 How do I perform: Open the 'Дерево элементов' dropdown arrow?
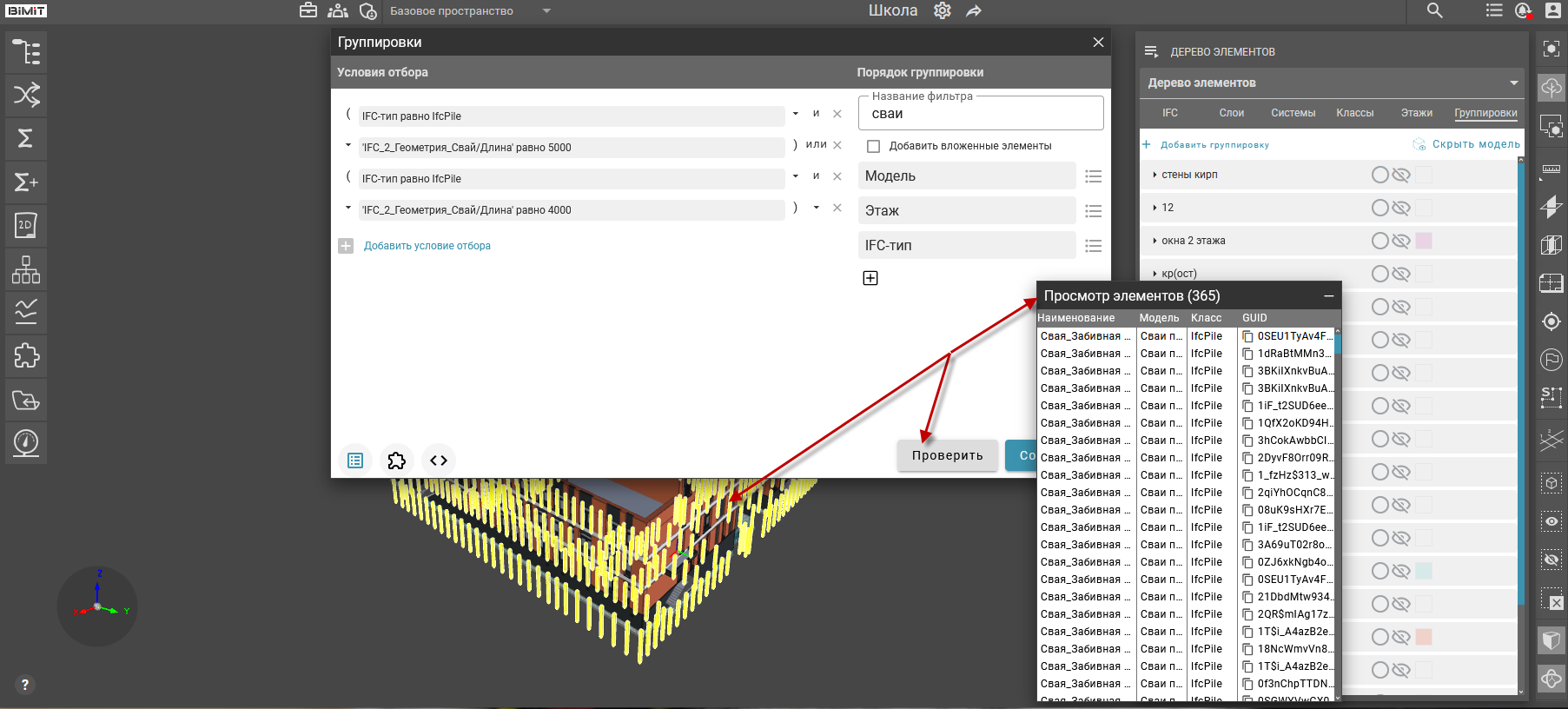(1514, 83)
